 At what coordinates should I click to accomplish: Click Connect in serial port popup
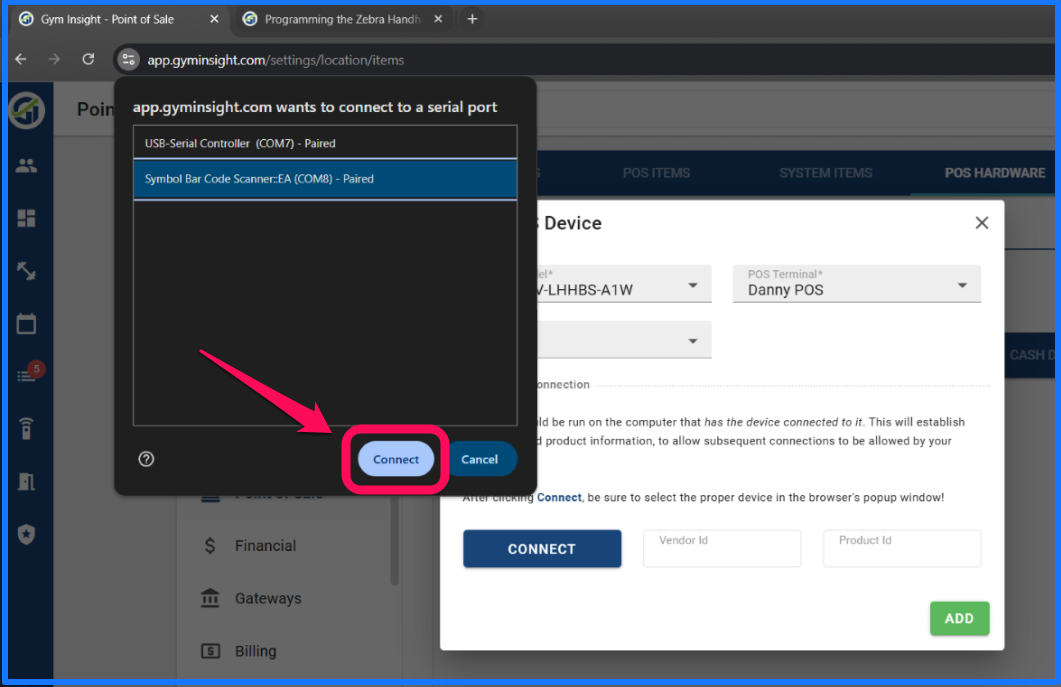pos(396,459)
